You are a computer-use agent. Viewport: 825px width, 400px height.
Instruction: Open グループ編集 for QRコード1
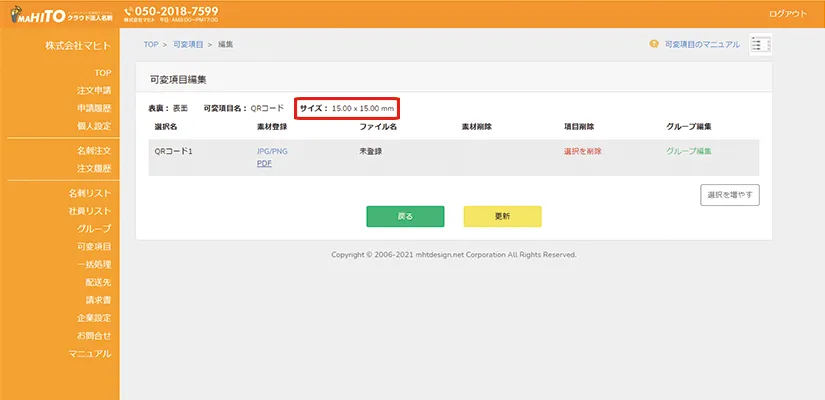689,151
